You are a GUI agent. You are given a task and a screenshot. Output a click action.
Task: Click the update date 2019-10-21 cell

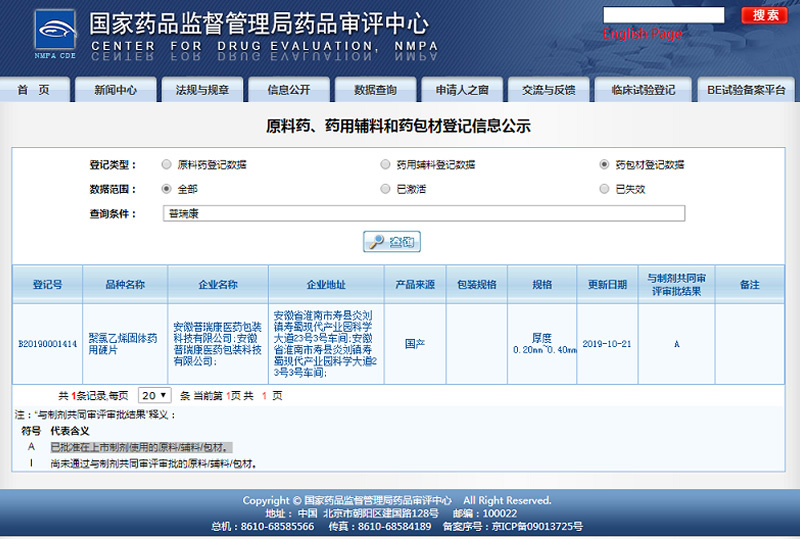(607, 344)
